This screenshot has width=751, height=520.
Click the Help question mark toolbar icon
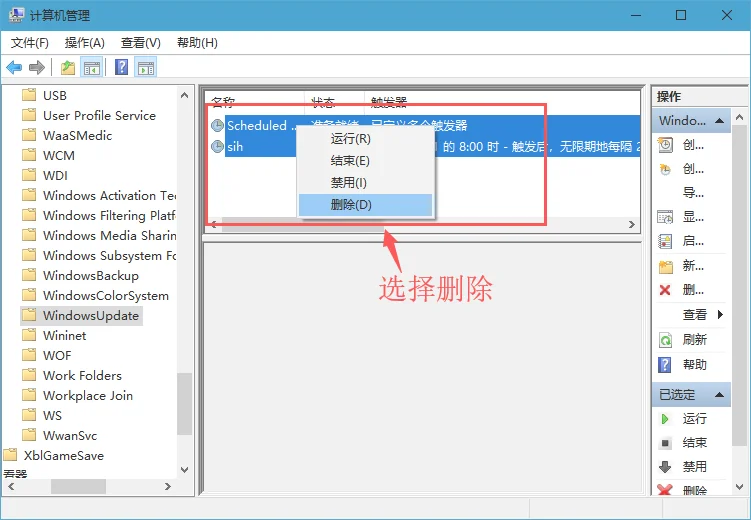pyautogui.click(x=122, y=67)
